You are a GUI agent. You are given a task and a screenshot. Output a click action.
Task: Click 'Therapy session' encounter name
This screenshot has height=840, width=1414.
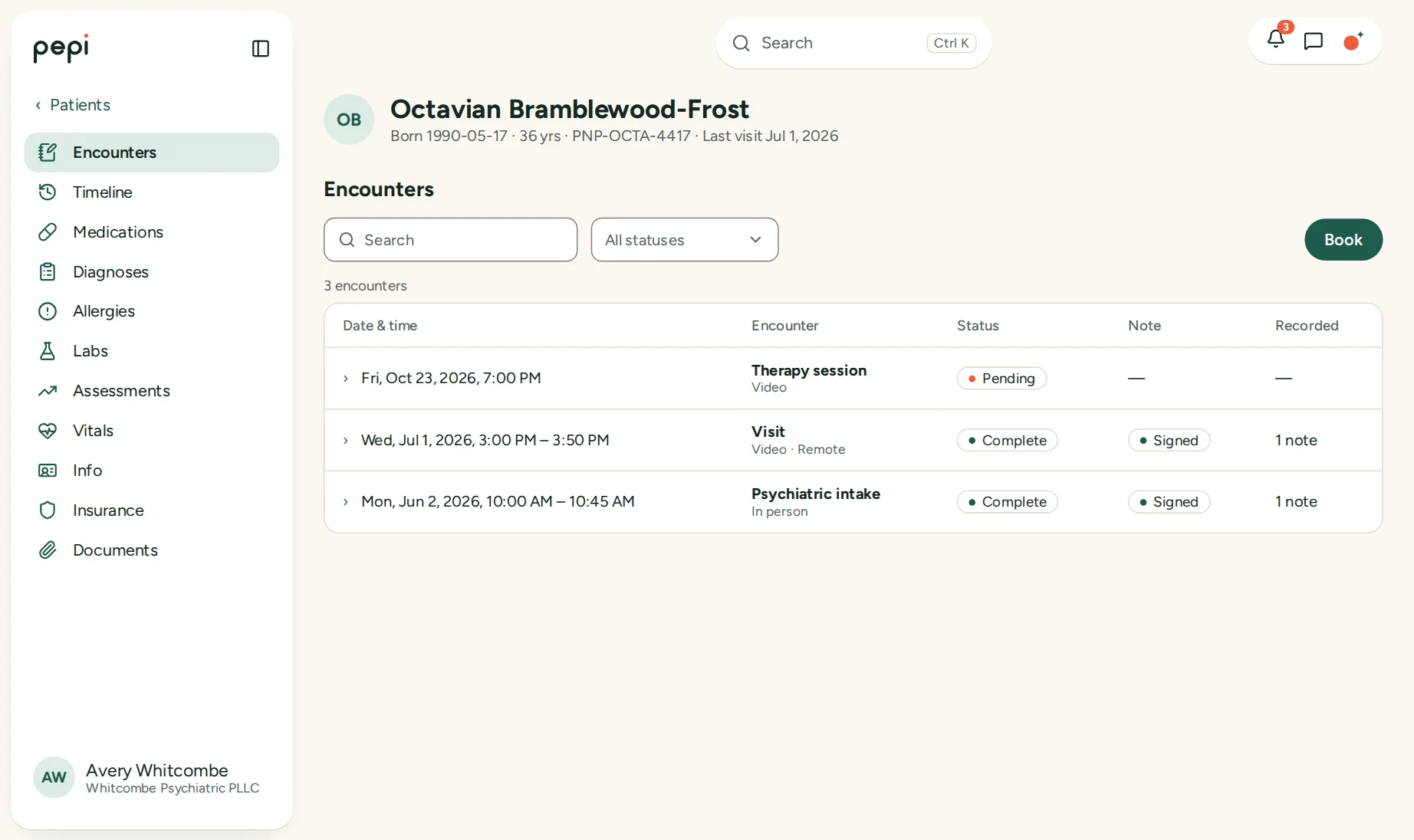(809, 371)
